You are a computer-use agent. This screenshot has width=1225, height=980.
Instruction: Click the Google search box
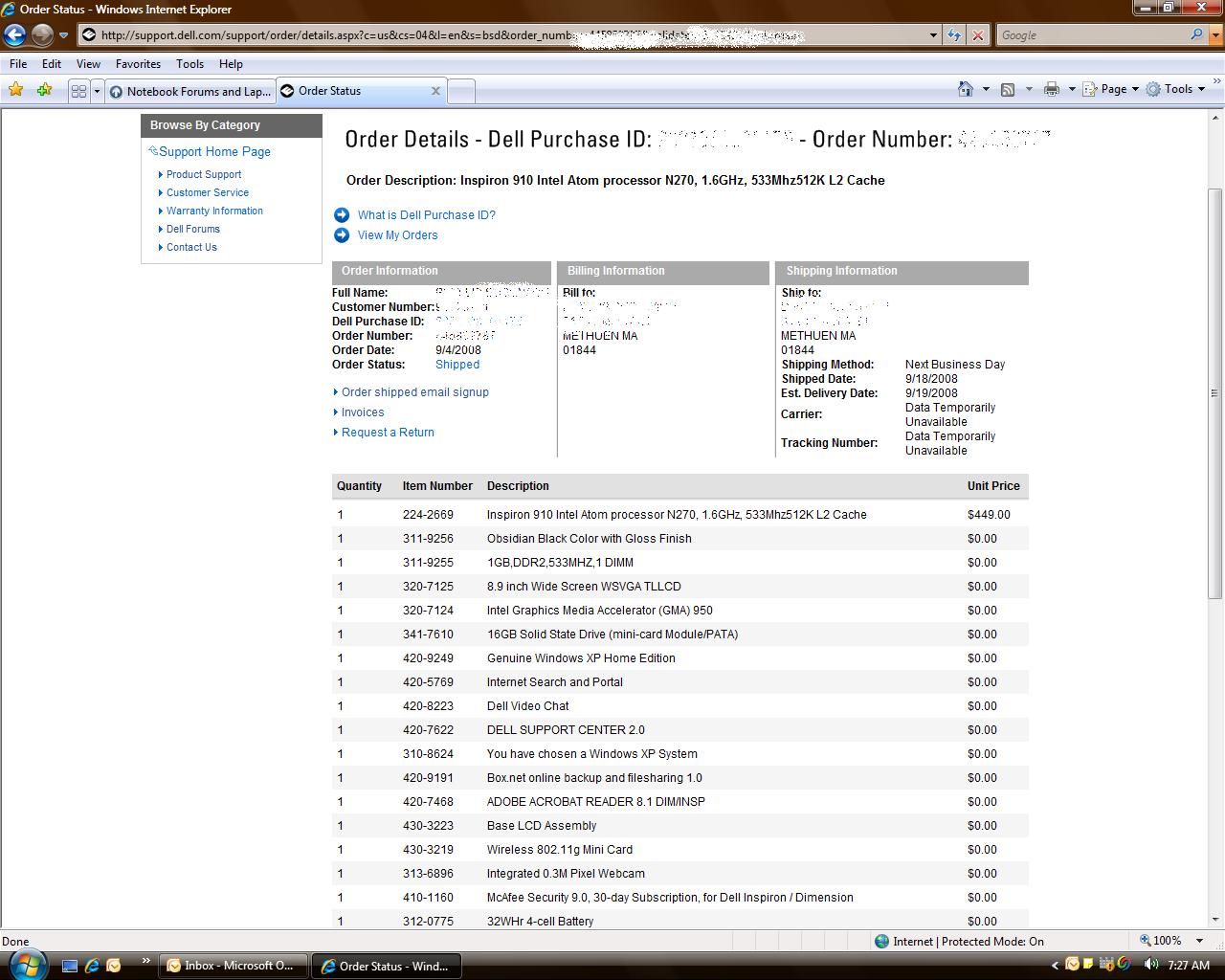tap(1091, 35)
